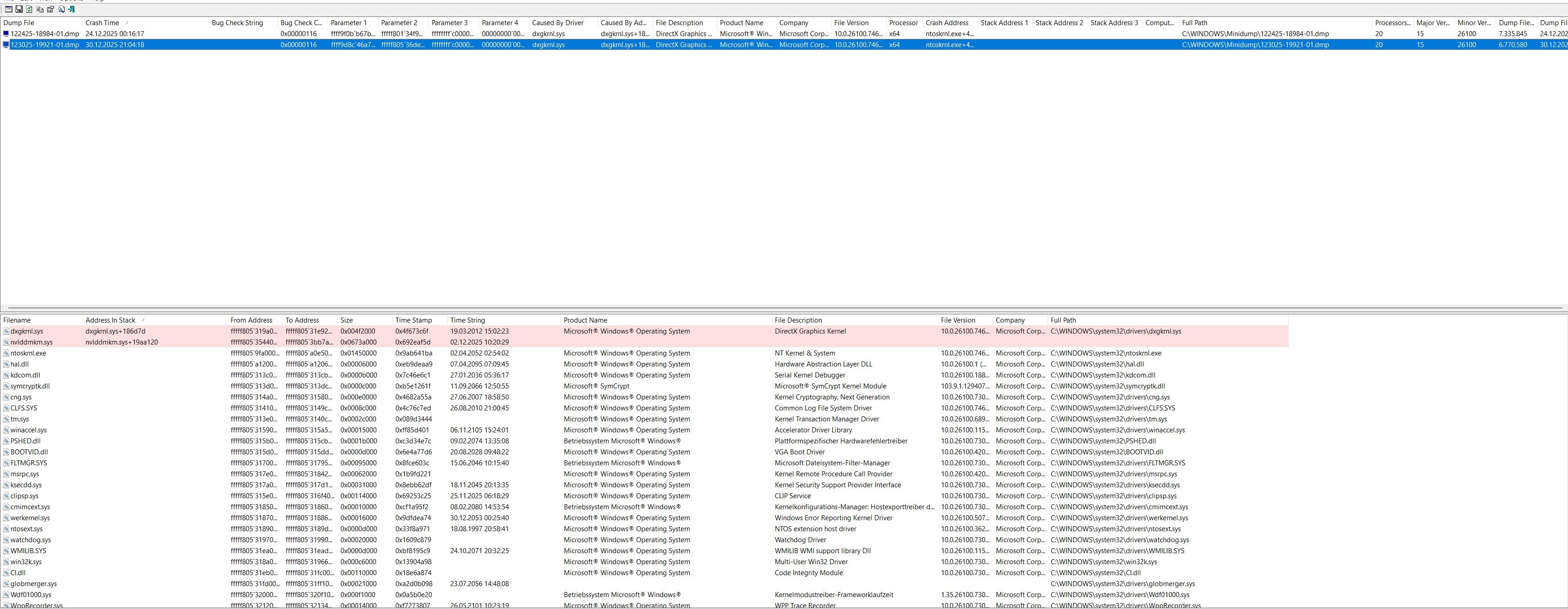This screenshot has width=1568, height=609.
Task: Click the Find magnifier icon
Action: coord(61,9)
